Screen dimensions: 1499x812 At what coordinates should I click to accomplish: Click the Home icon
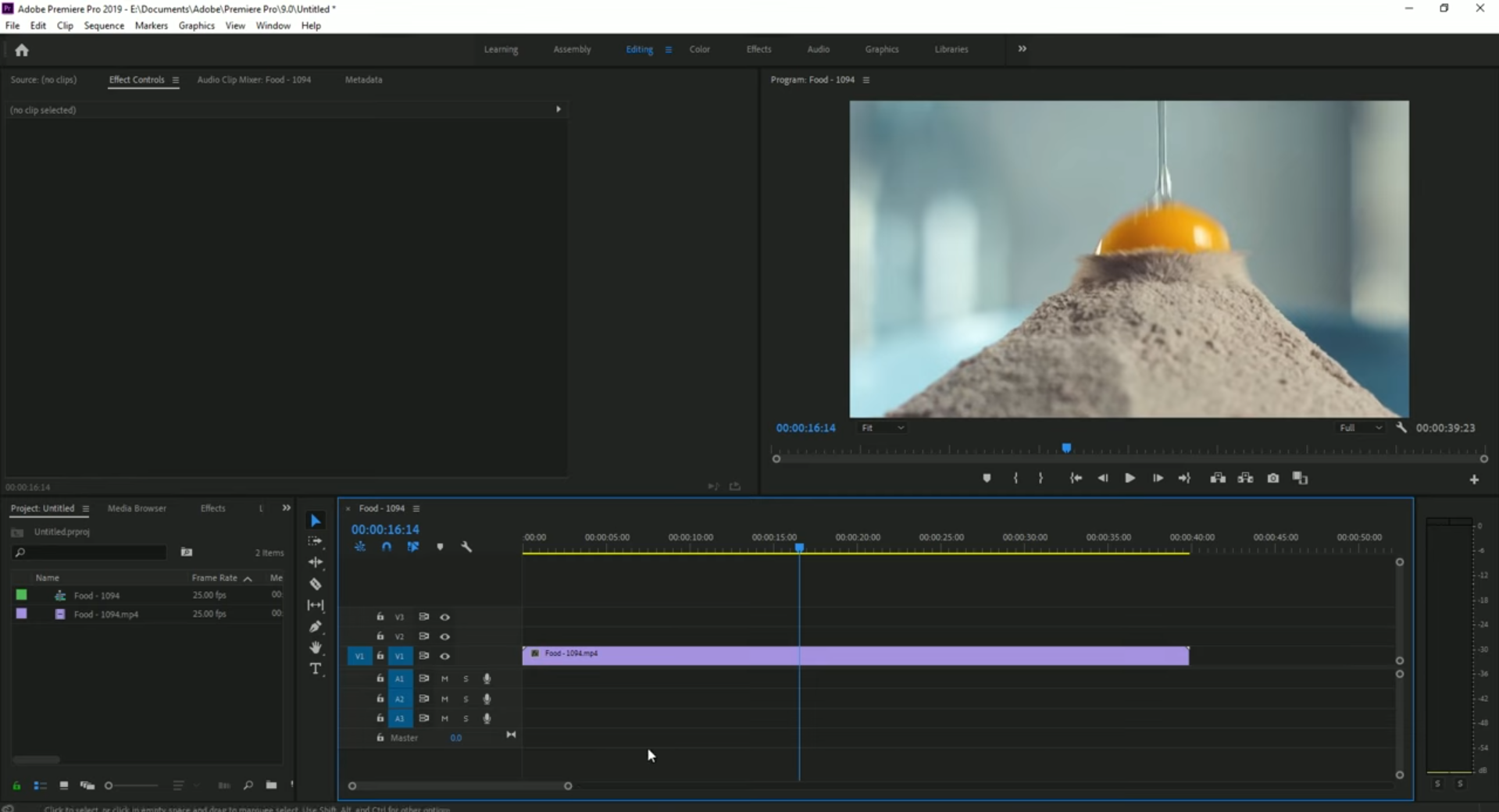point(22,50)
